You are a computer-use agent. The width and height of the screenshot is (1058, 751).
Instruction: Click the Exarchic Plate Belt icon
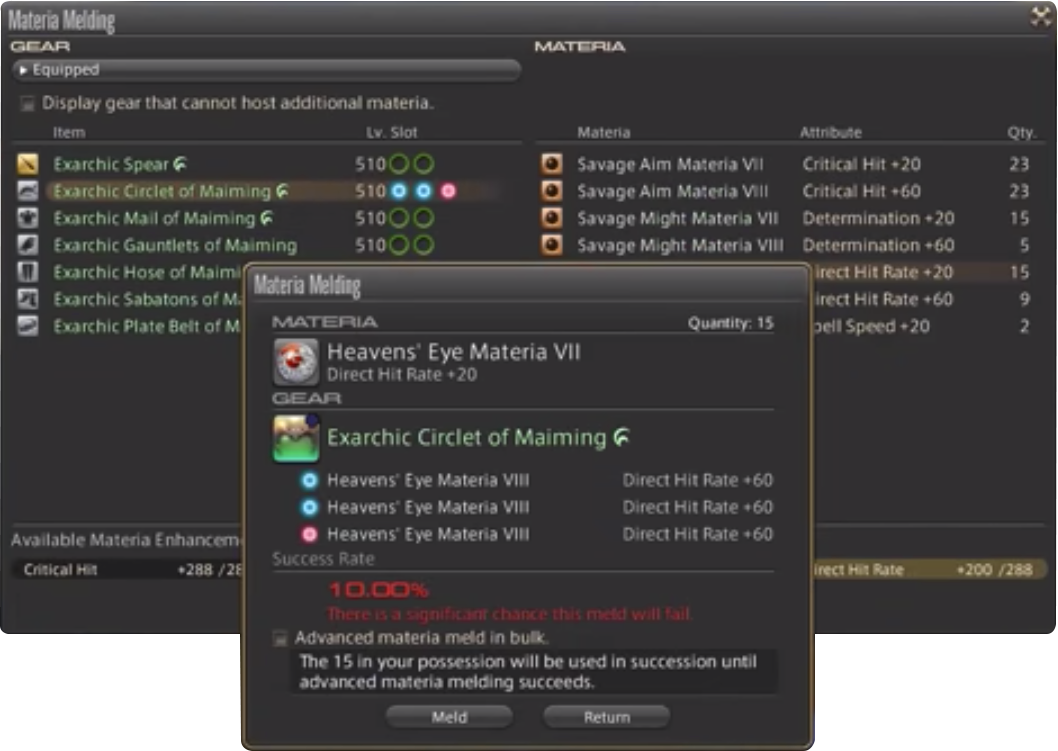[x=28, y=326]
